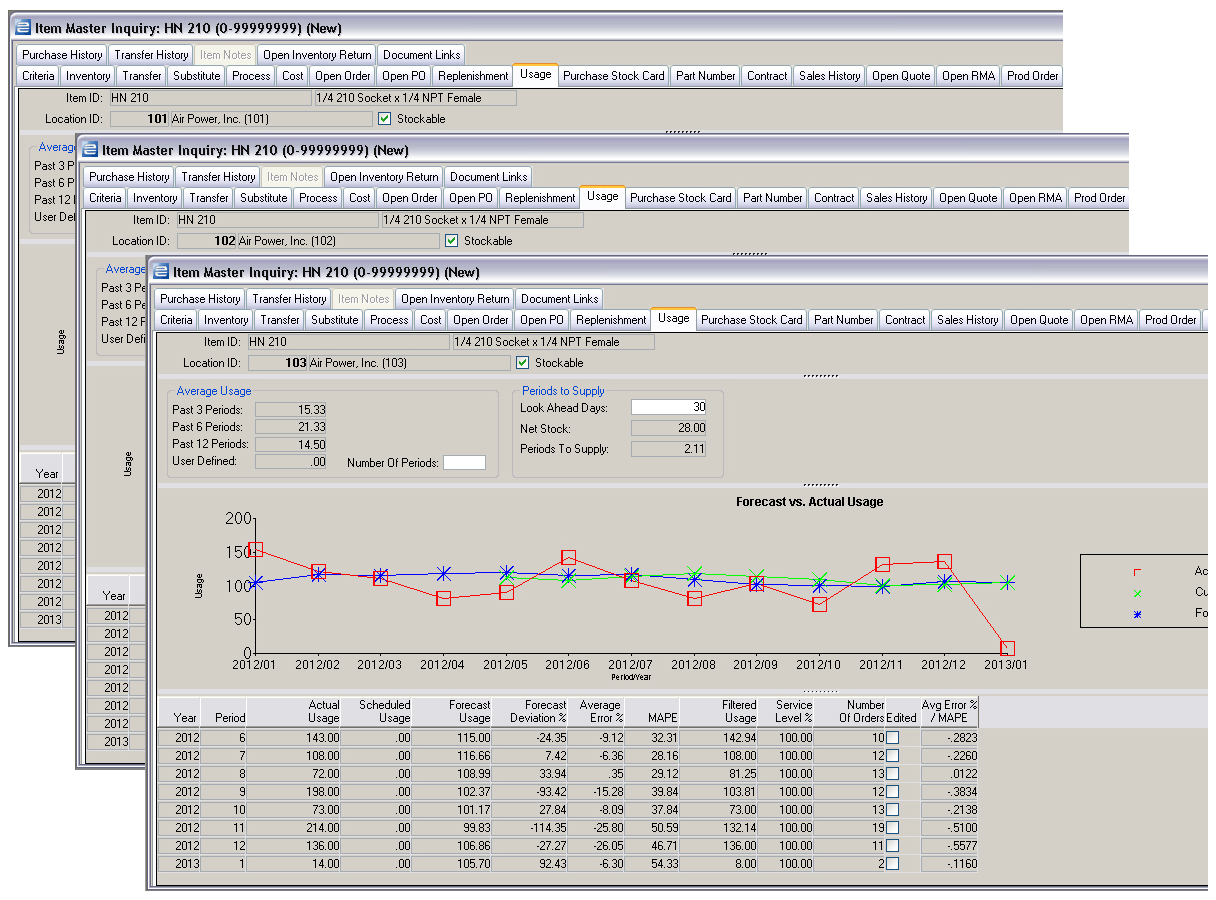Click the red actual usage point at 2013/01
Image resolution: width=1216 pixels, height=900 pixels.
click(1007, 649)
